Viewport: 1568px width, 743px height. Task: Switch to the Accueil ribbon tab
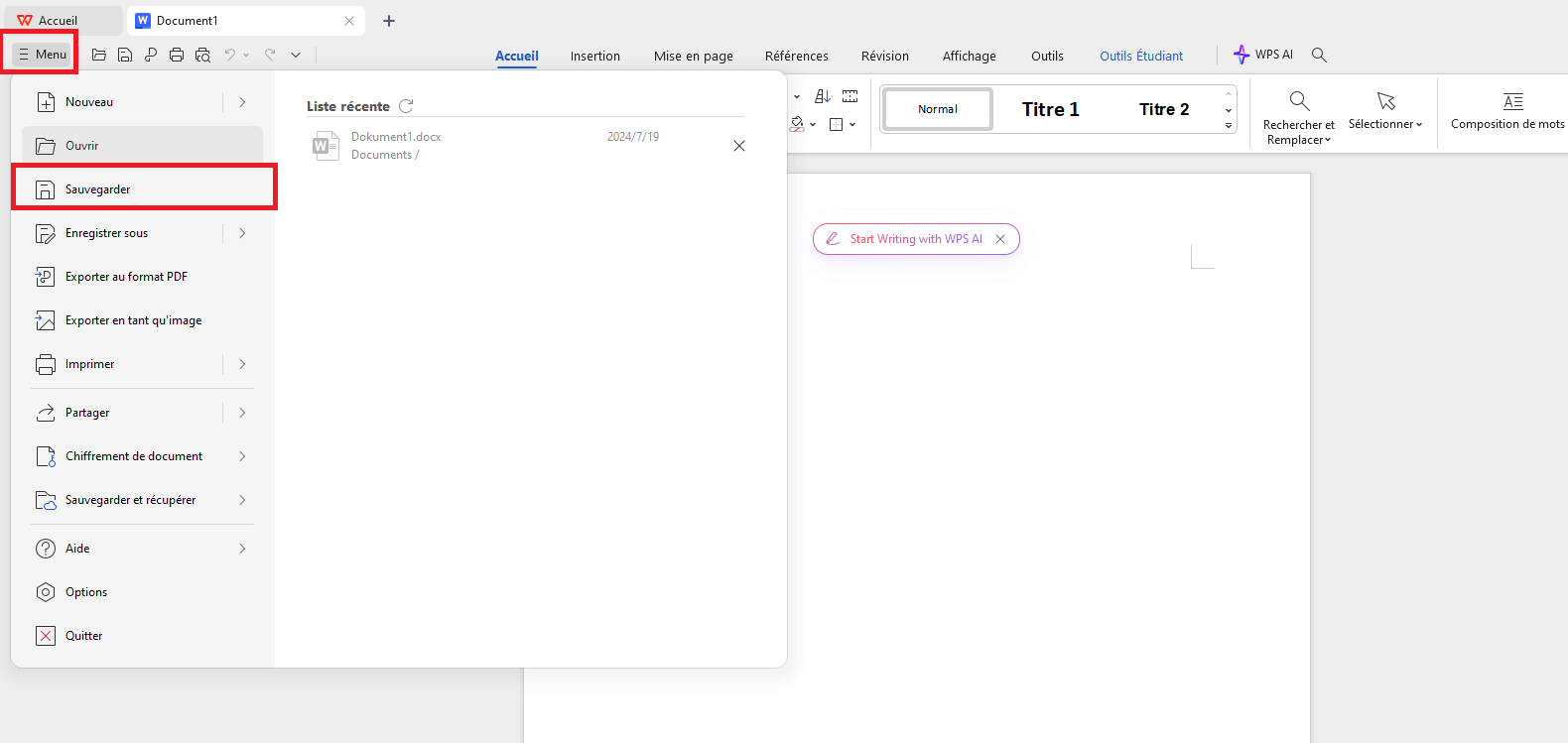(517, 57)
